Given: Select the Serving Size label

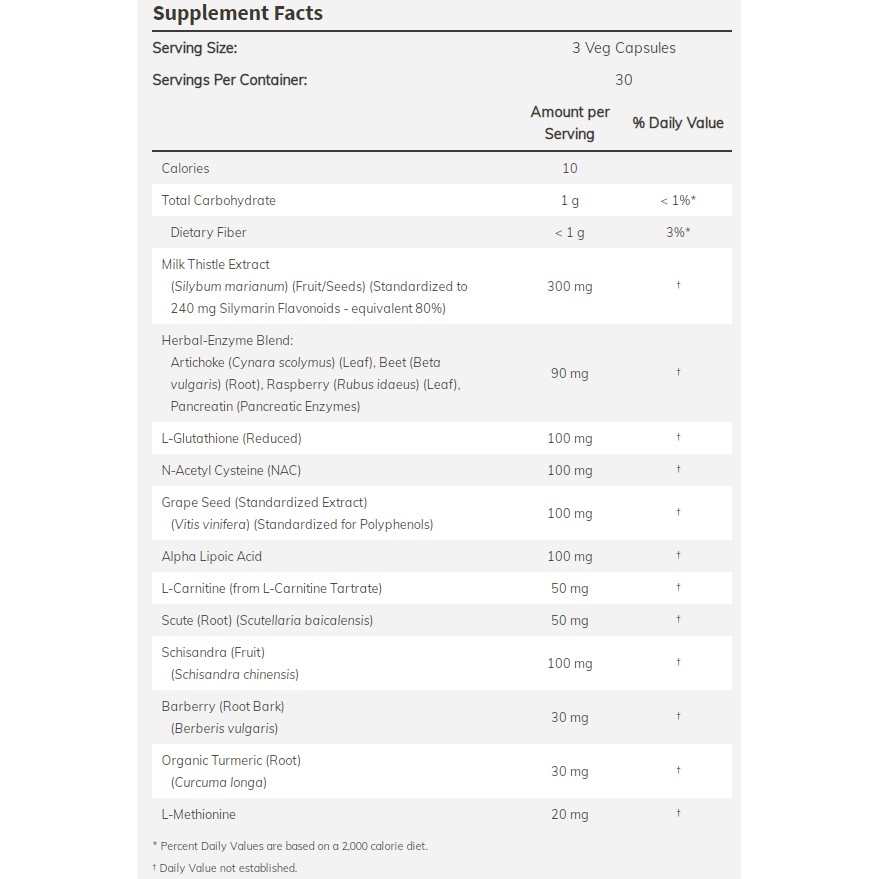Looking at the screenshot, I should pos(195,48).
